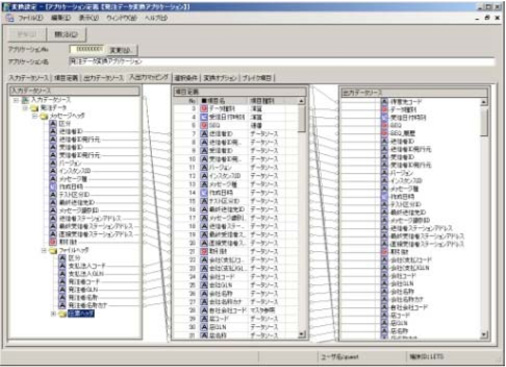Switch to the 選択条件 tab
506x367 pixels.
(186, 78)
